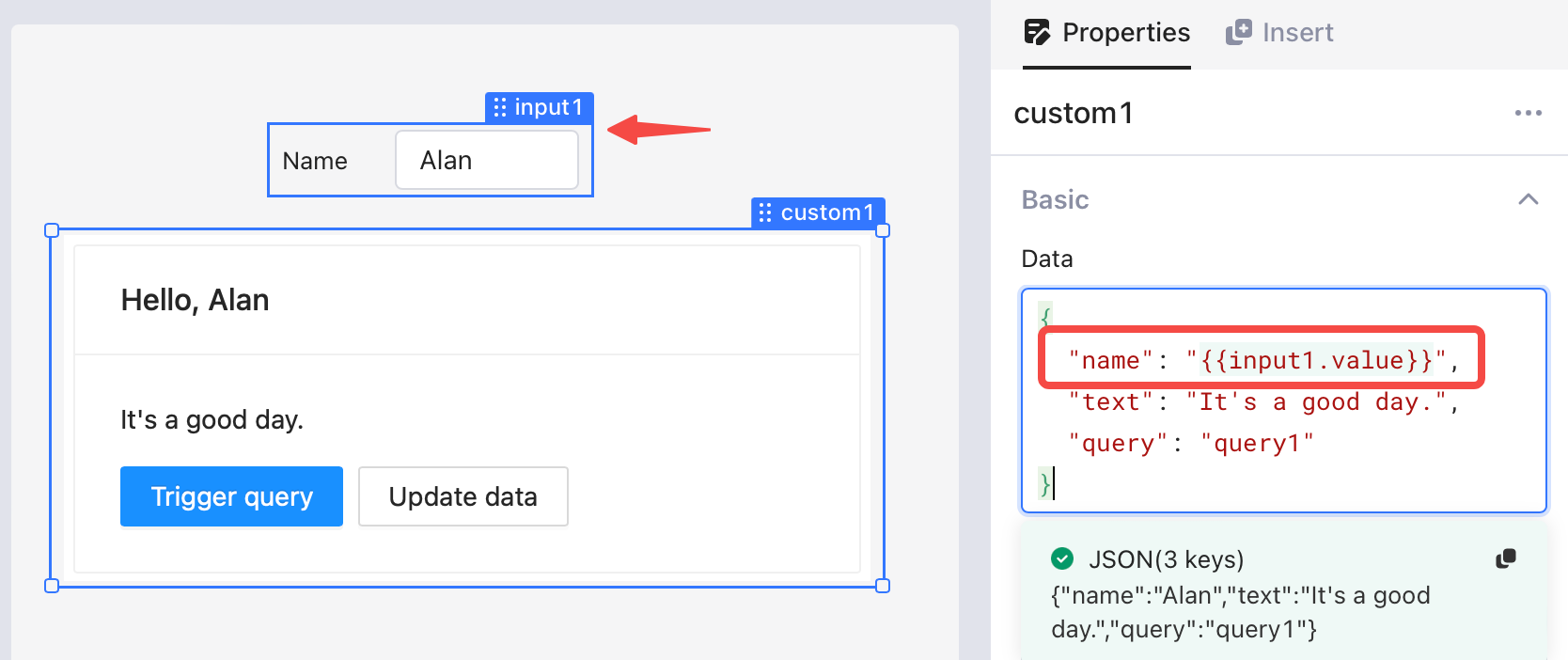The image size is (1568, 660).
Task: Copy the JSON result with the copy icon
Action: [1506, 558]
